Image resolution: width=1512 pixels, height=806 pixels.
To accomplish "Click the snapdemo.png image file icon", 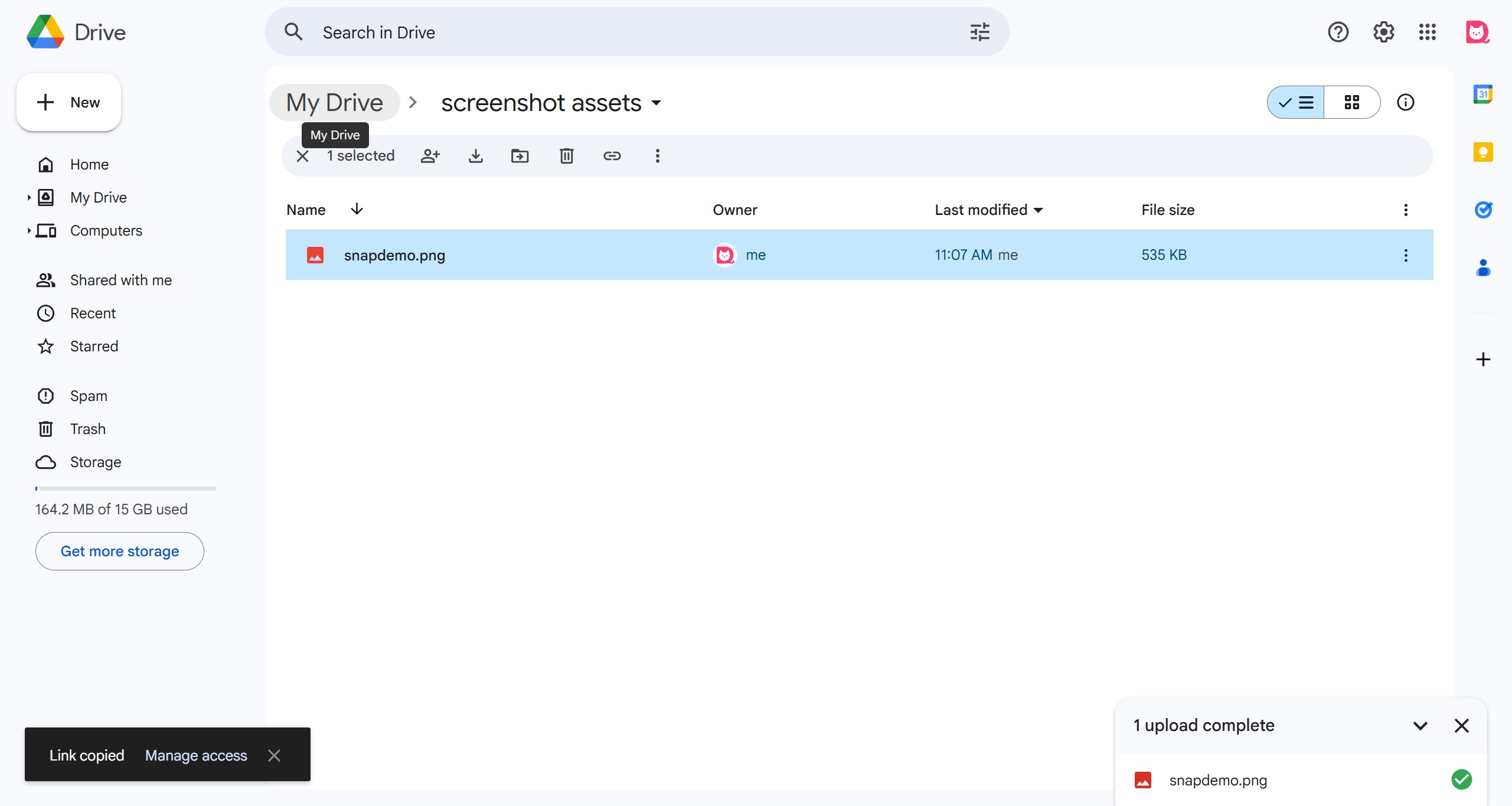I will tap(315, 255).
